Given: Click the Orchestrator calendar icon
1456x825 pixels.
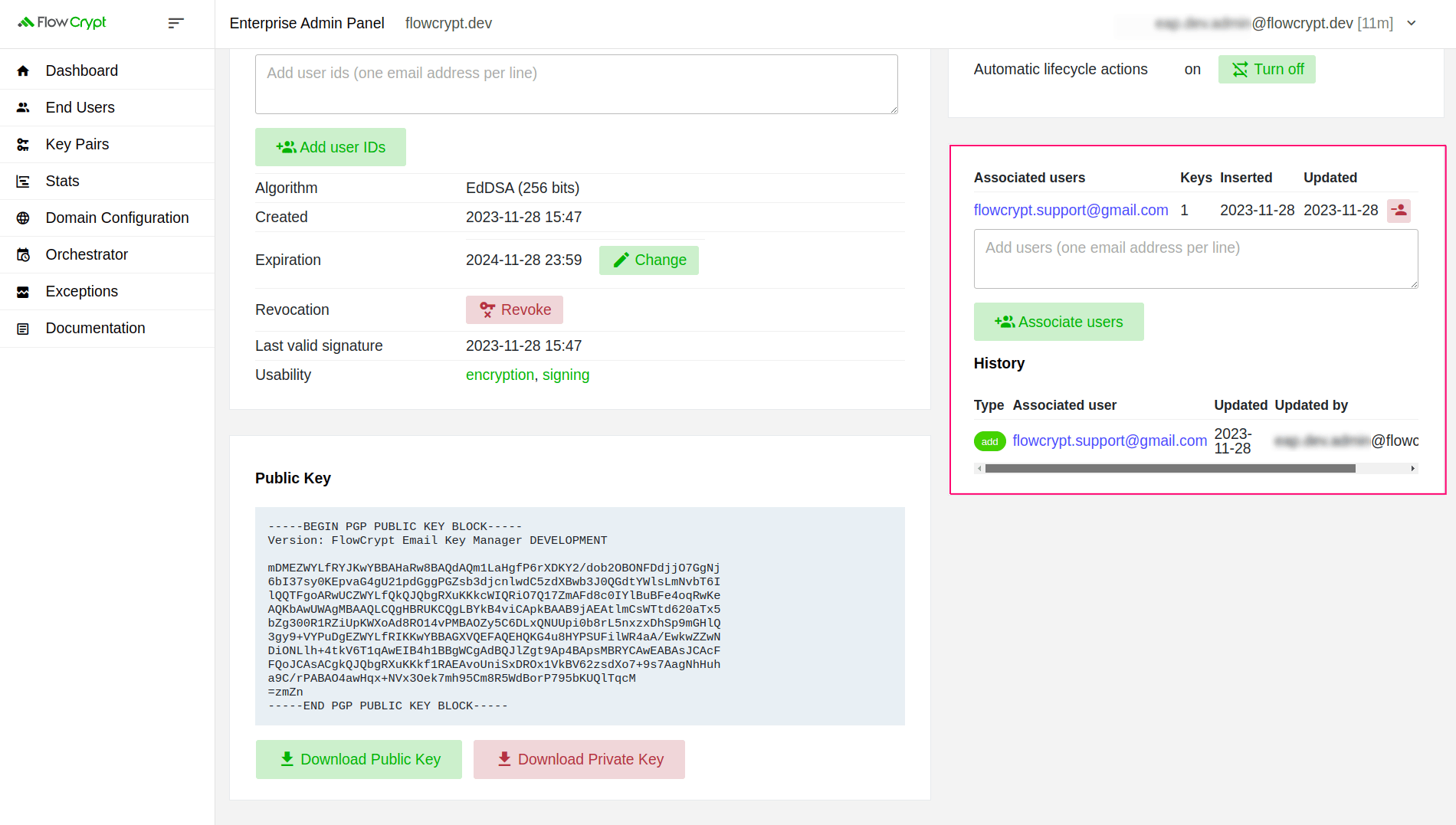Looking at the screenshot, I should point(23,254).
